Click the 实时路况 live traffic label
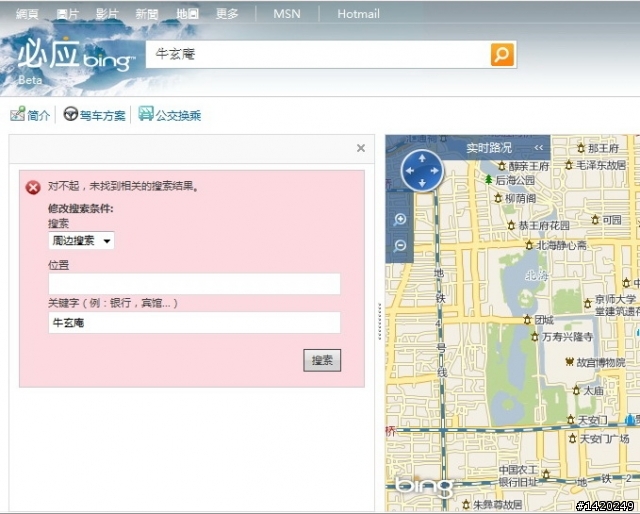Viewport: 640px width, 514px height. coord(489,148)
